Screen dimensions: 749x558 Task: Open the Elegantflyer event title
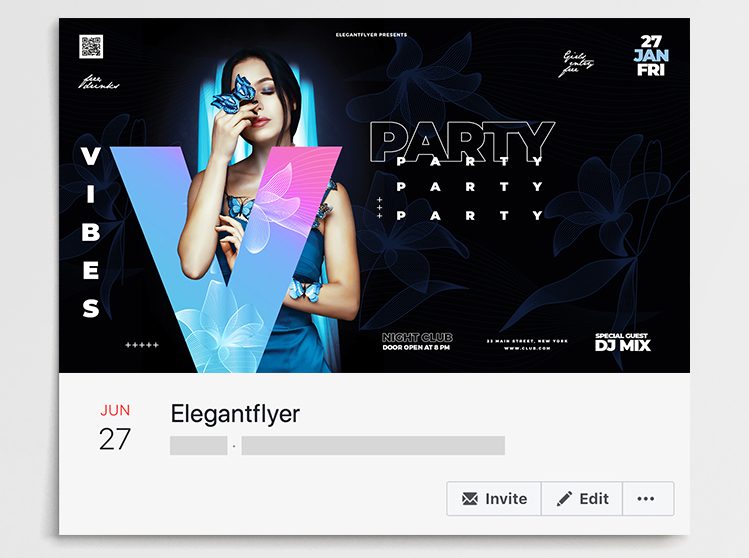coord(235,414)
